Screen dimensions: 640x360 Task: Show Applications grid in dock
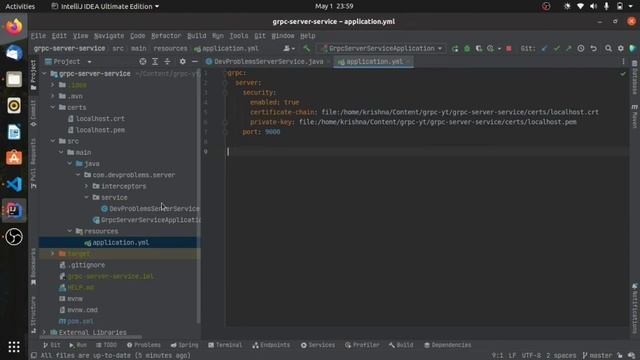pos(14,347)
